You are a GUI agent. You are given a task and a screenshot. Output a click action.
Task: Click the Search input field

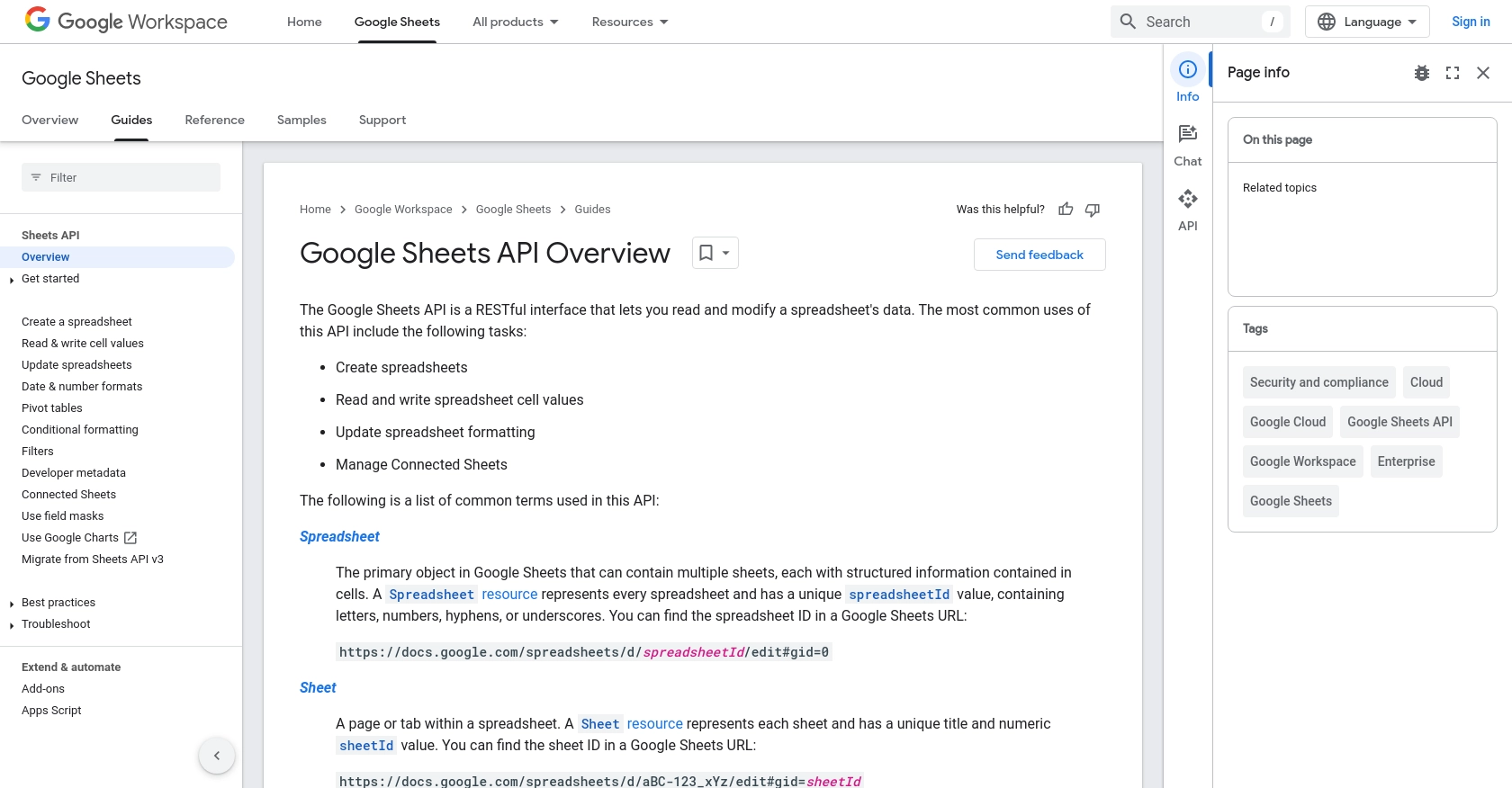pos(1201,22)
